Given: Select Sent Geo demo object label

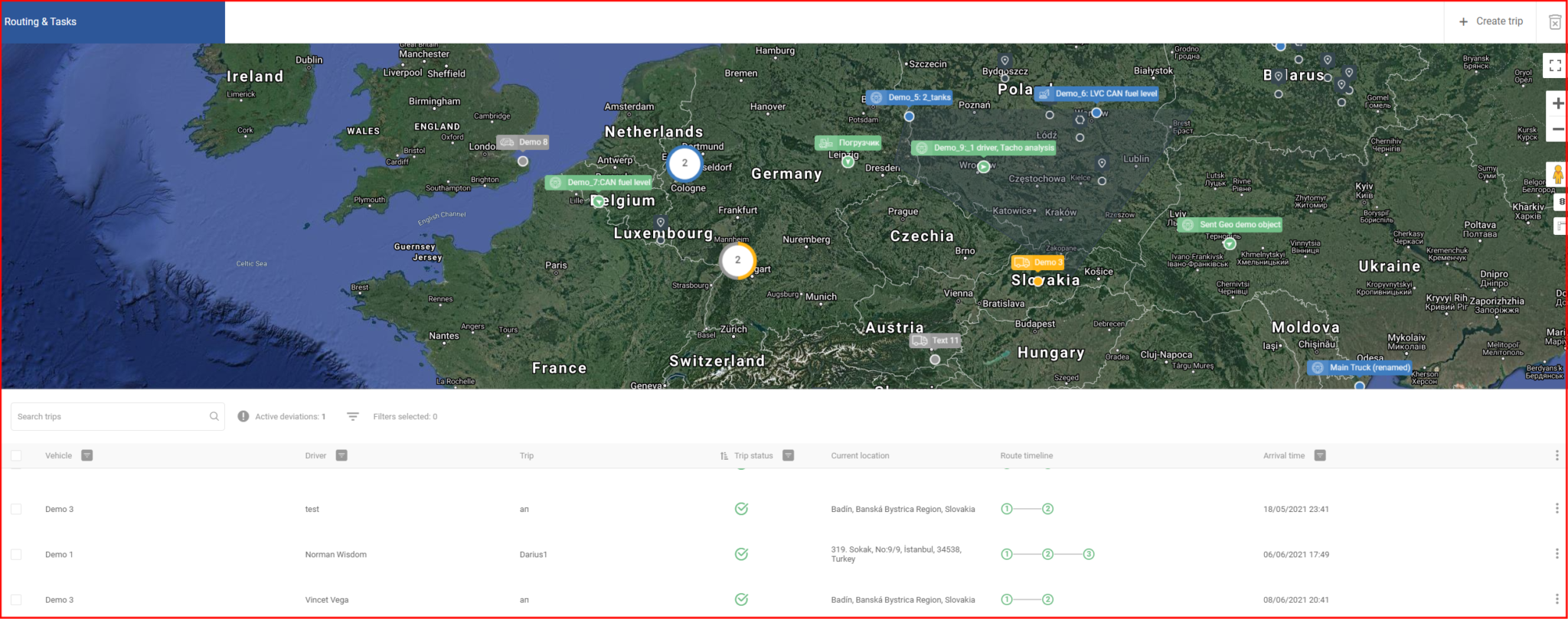Looking at the screenshot, I should [x=1230, y=225].
